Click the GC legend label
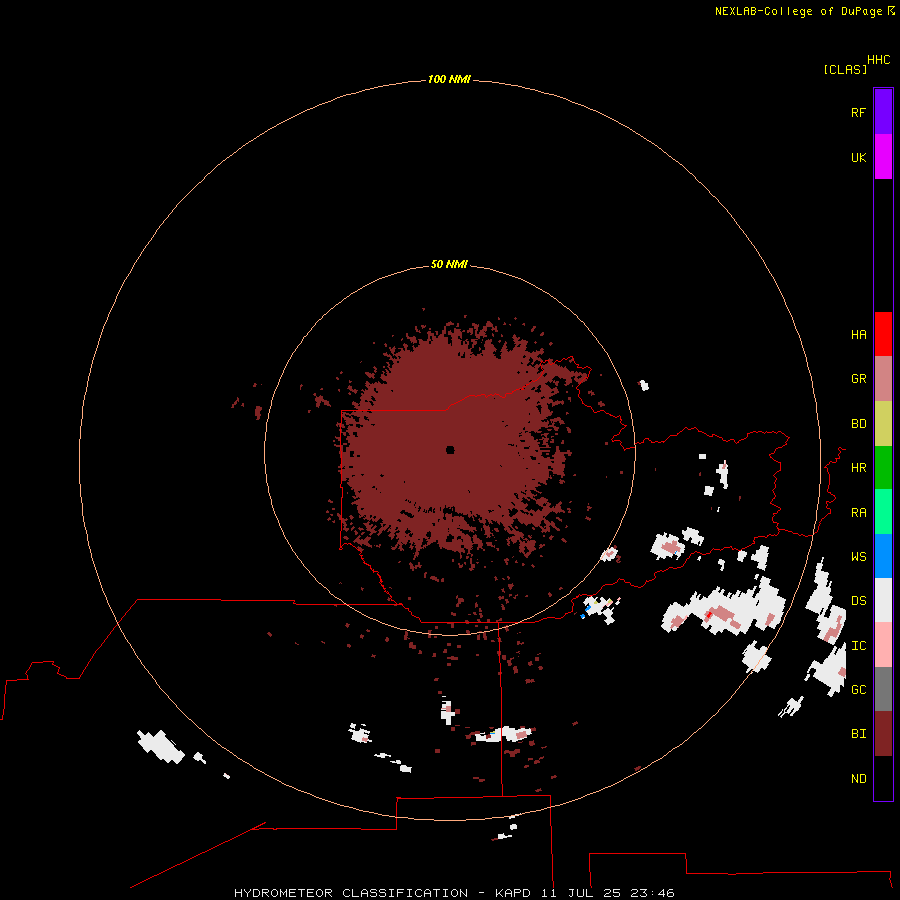The image size is (900, 900). pyautogui.click(x=858, y=689)
